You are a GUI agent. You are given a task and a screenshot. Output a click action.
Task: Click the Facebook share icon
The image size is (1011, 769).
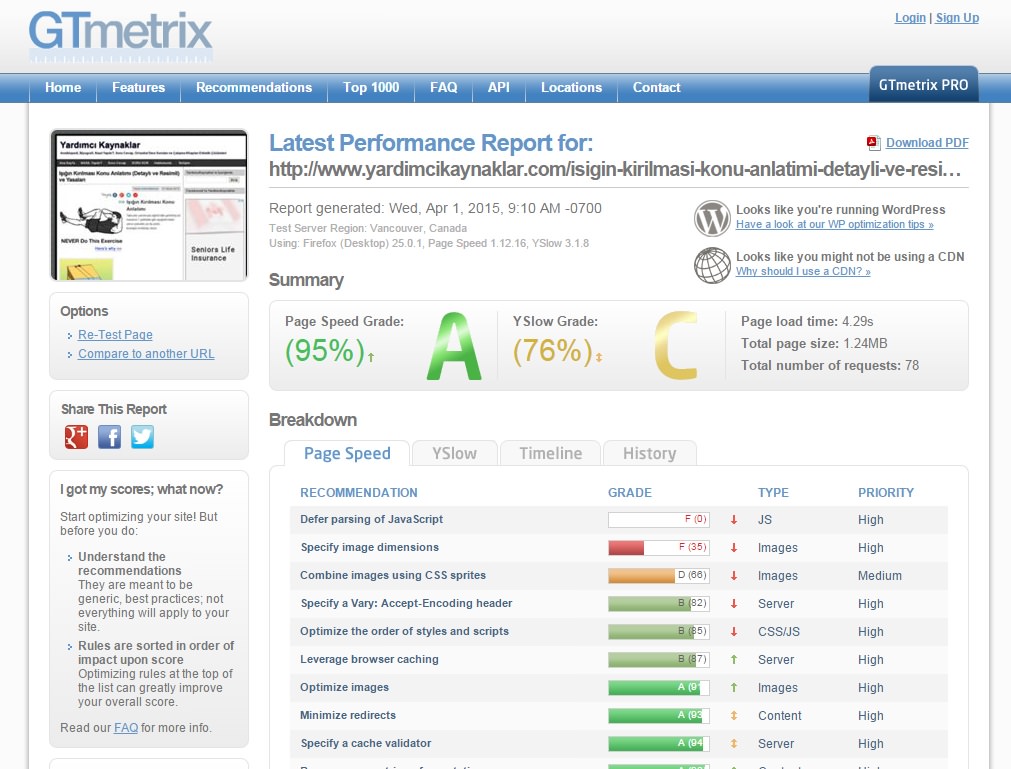click(x=110, y=436)
